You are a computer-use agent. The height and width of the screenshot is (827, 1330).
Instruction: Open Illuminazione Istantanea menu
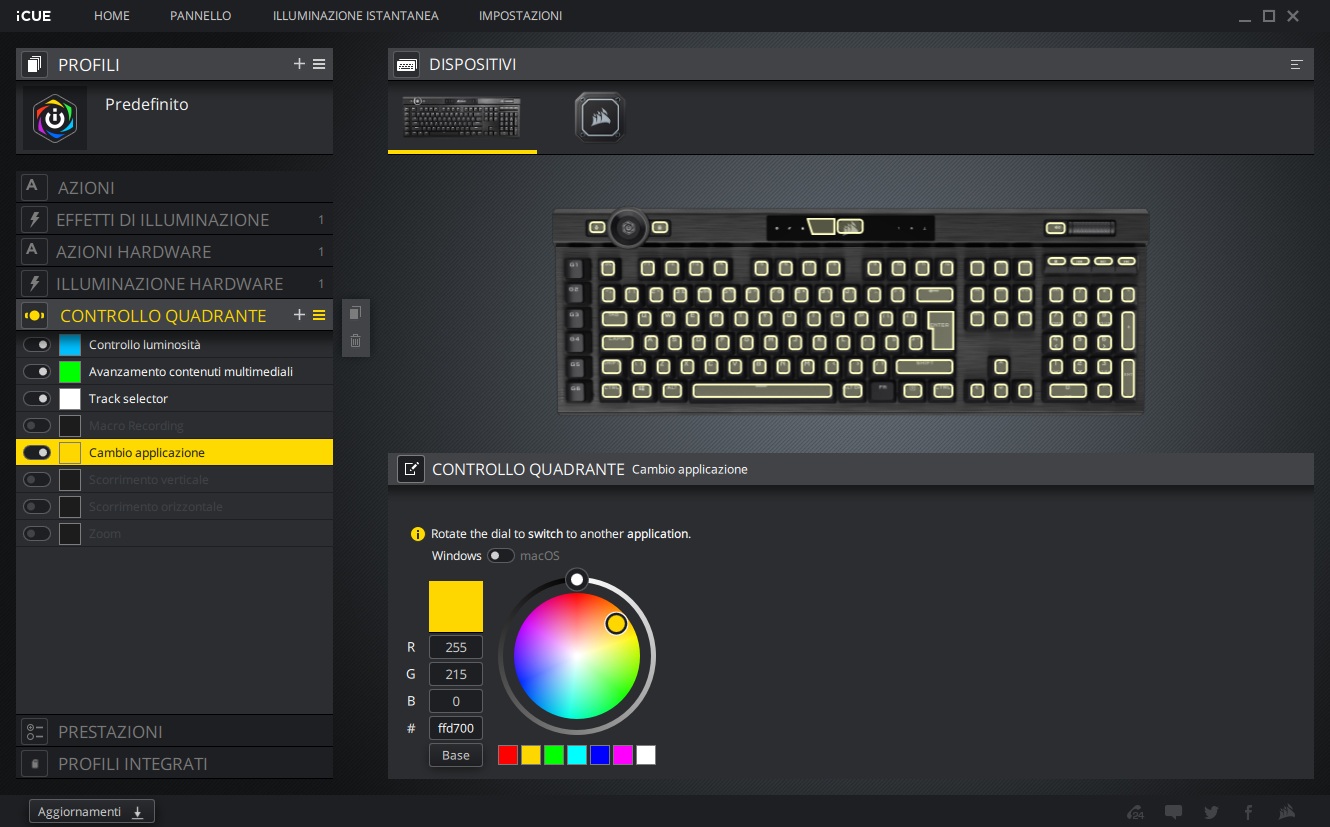click(355, 16)
